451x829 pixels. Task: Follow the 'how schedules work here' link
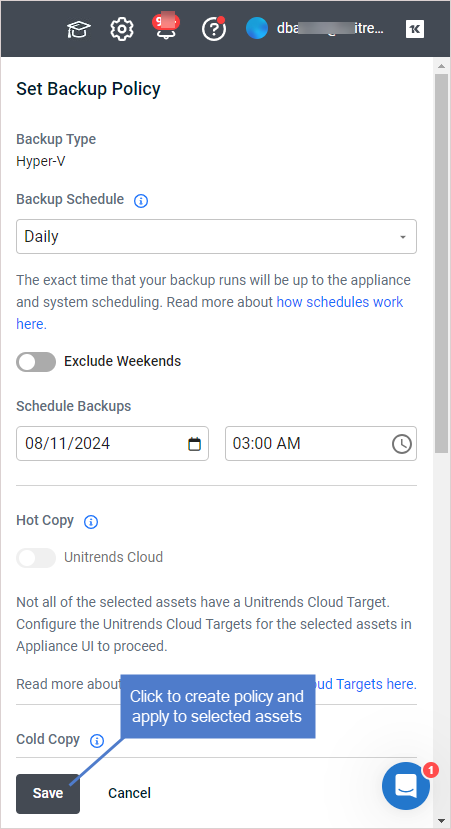click(x=210, y=313)
